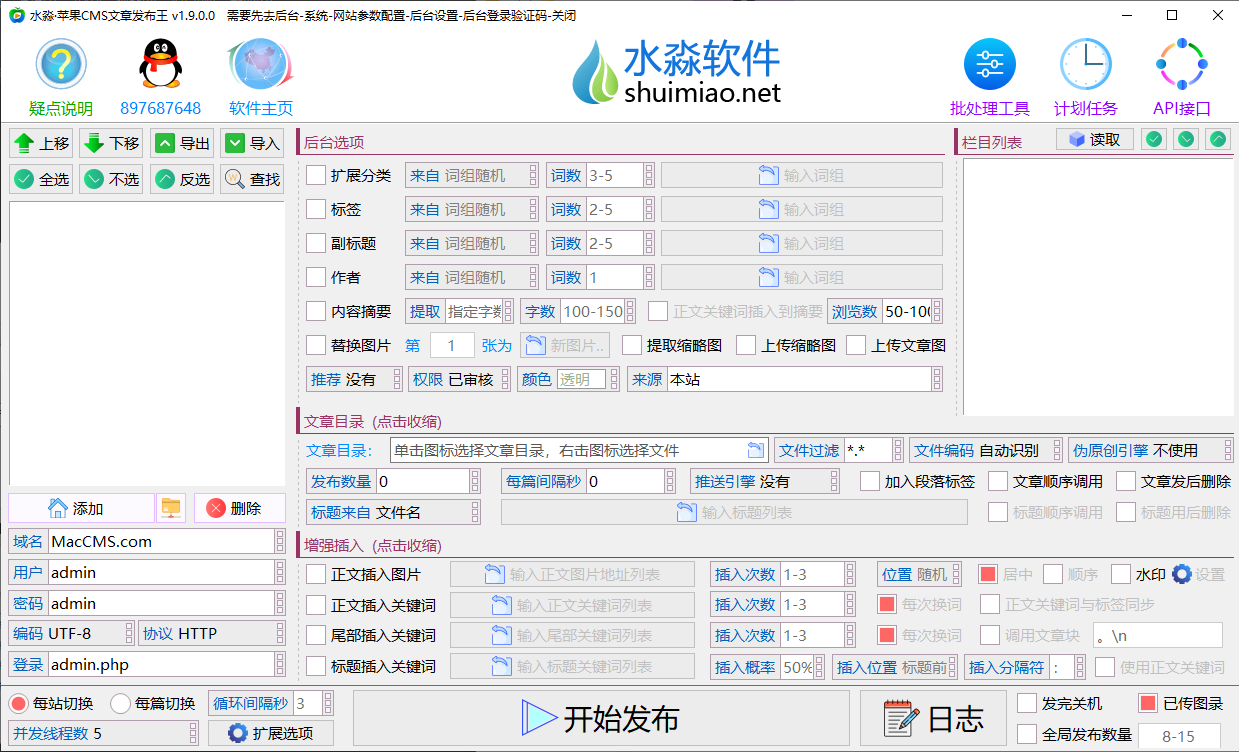Open the 日志 log button
The width and height of the screenshot is (1239, 752).
click(933, 718)
